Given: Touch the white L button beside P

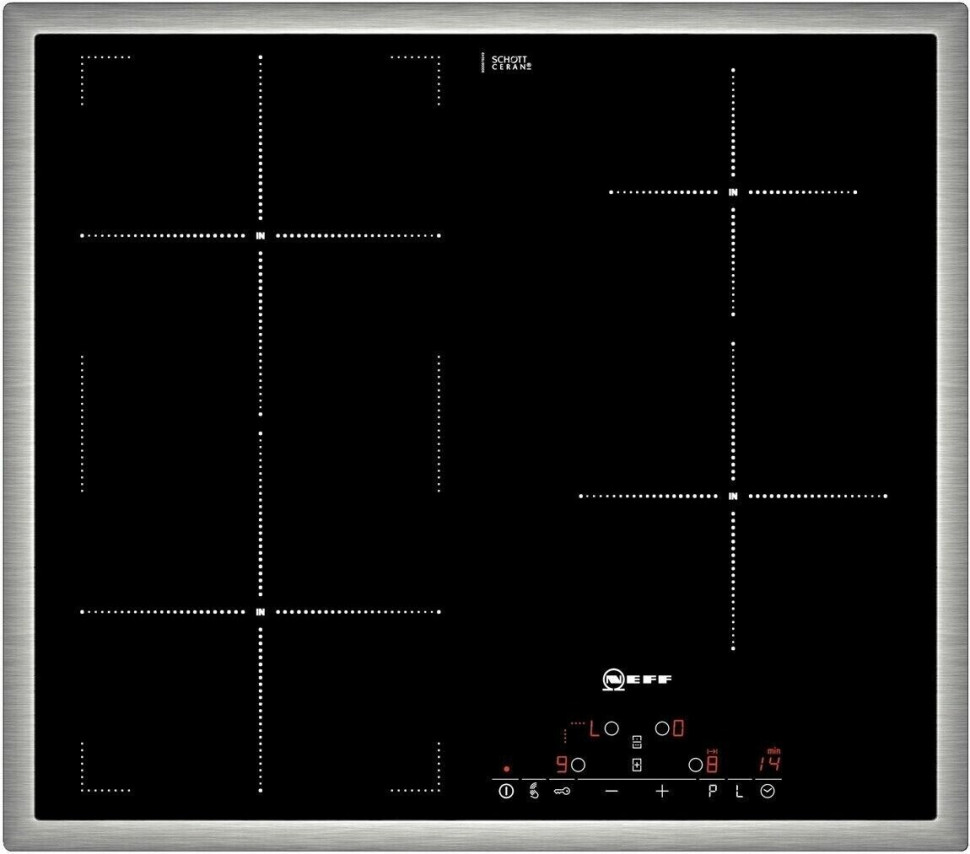Looking at the screenshot, I should 739,791.
